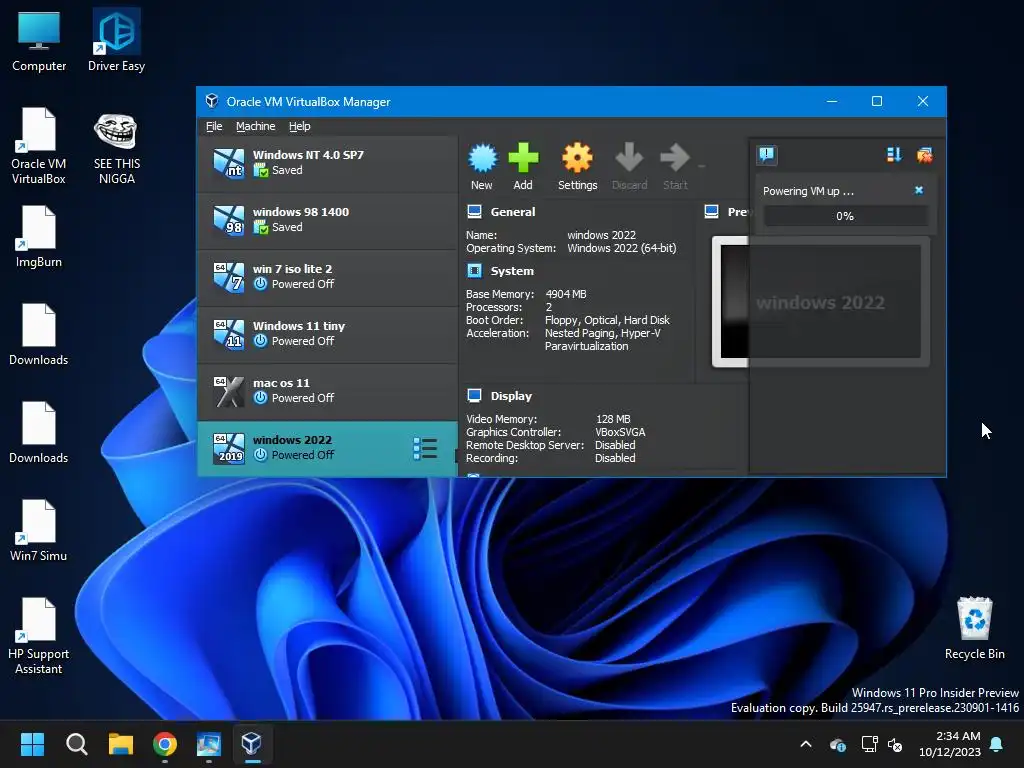Click the mac os 11 machine OS icon

pos(229,391)
